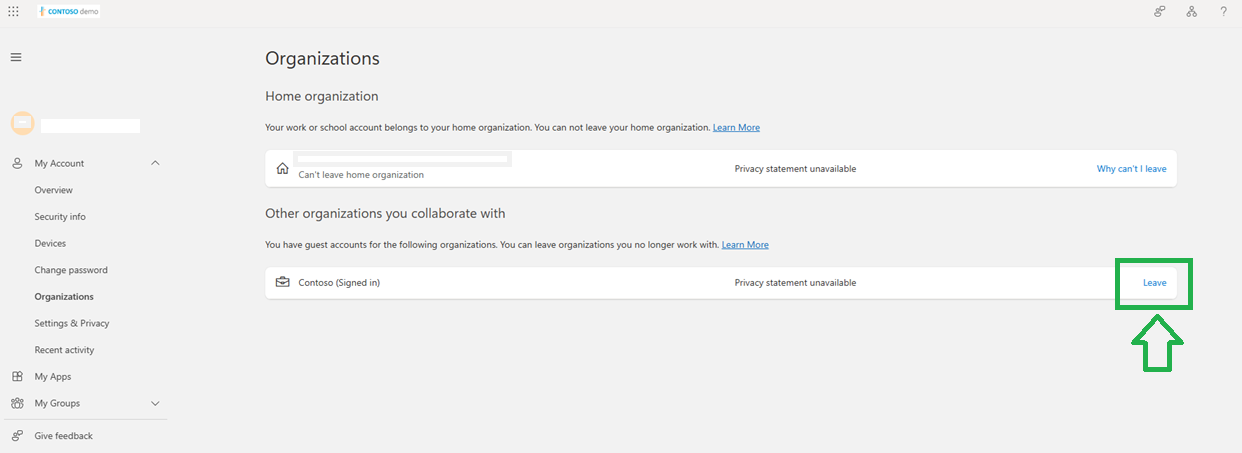This screenshot has height=453, width=1242.
Task: Leave the Contoso organization
Action: coord(1154,283)
